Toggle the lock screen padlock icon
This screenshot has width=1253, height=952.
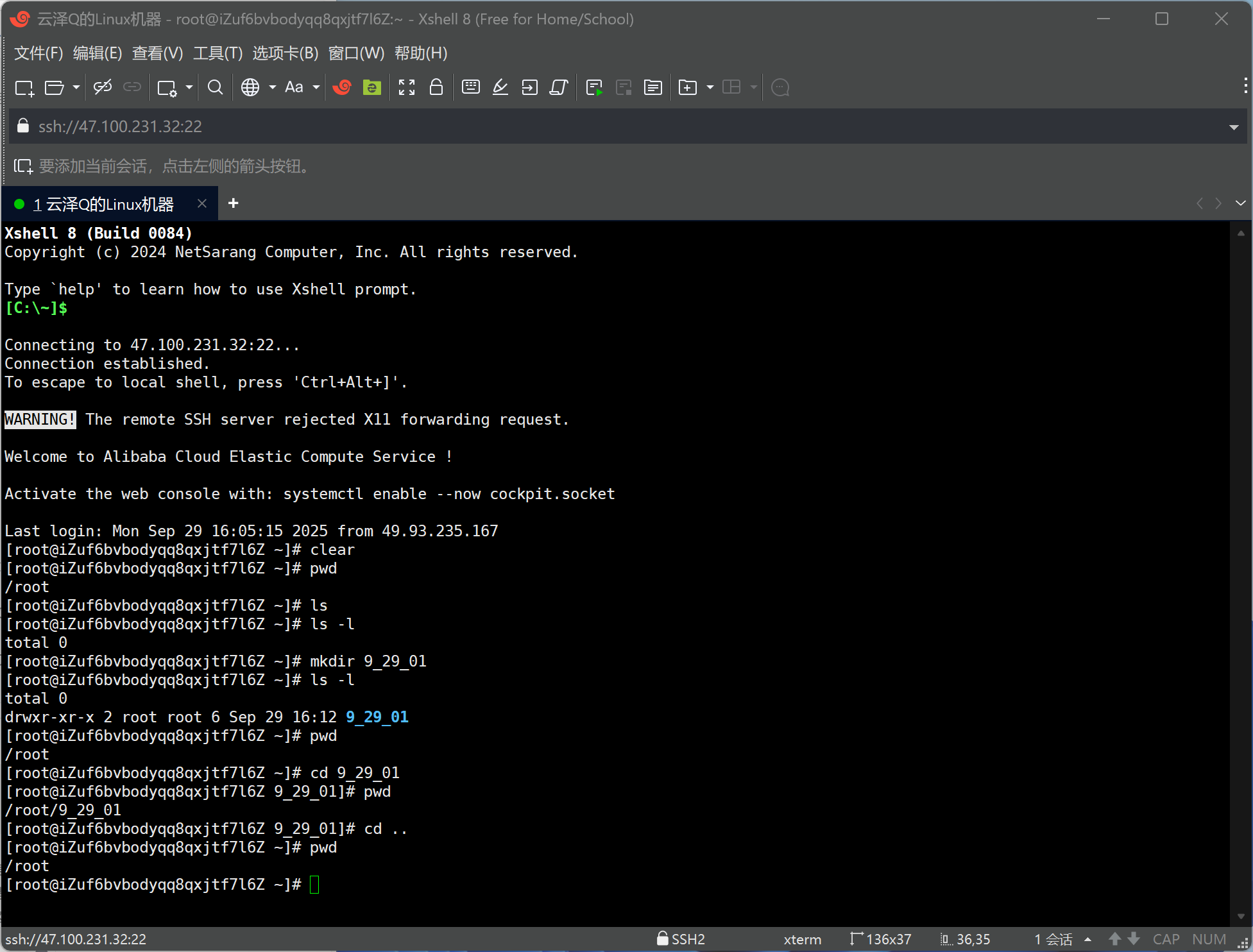pyautogui.click(x=436, y=87)
